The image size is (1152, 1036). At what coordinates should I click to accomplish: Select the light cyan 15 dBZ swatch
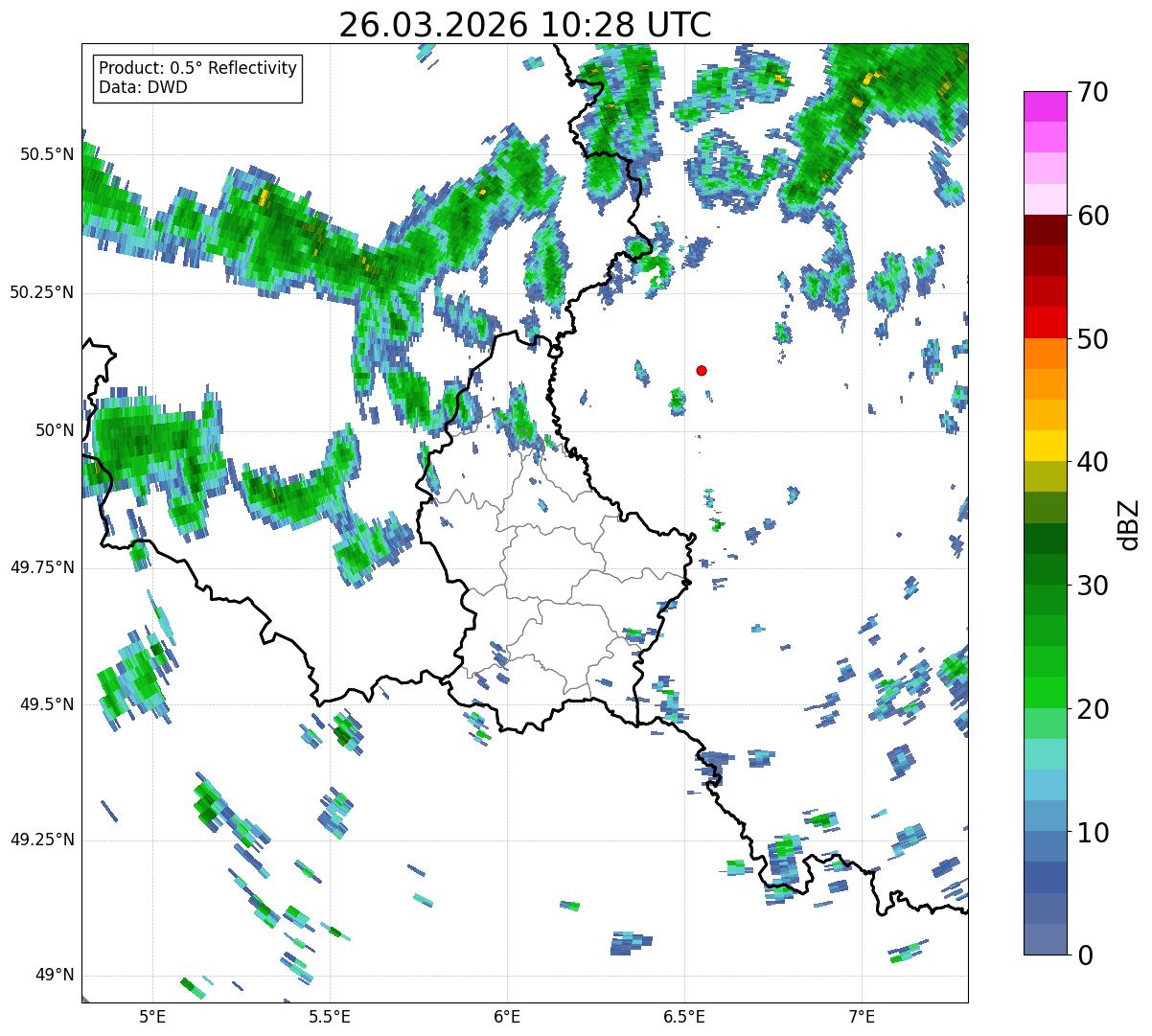click(x=1045, y=754)
